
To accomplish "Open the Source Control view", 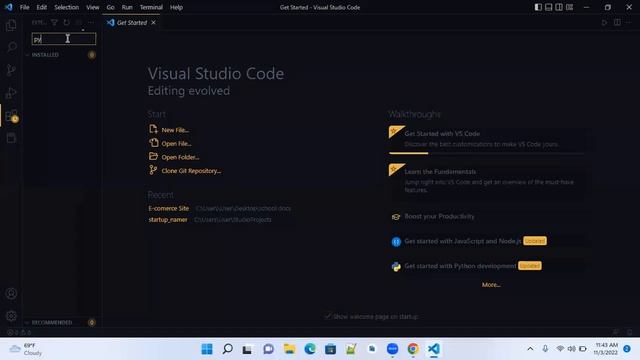I will tap(11, 70).
